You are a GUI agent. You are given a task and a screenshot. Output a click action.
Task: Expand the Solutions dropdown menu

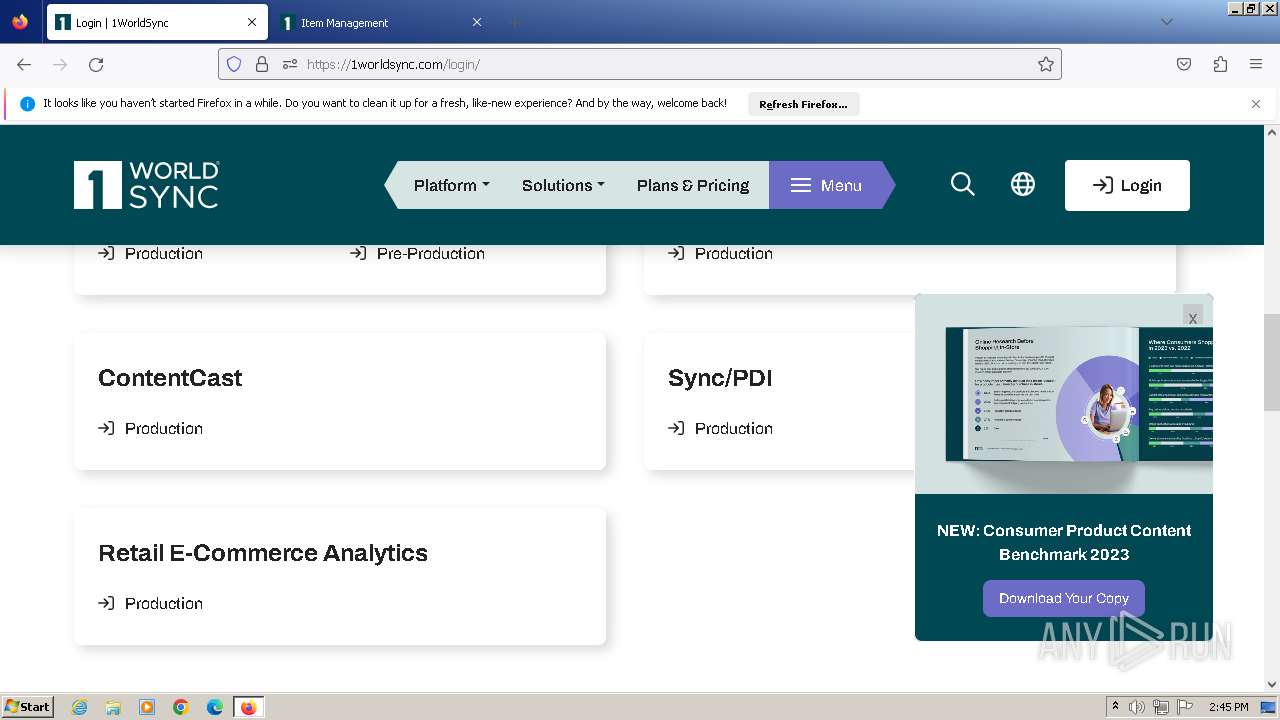click(x=563, y=185)
